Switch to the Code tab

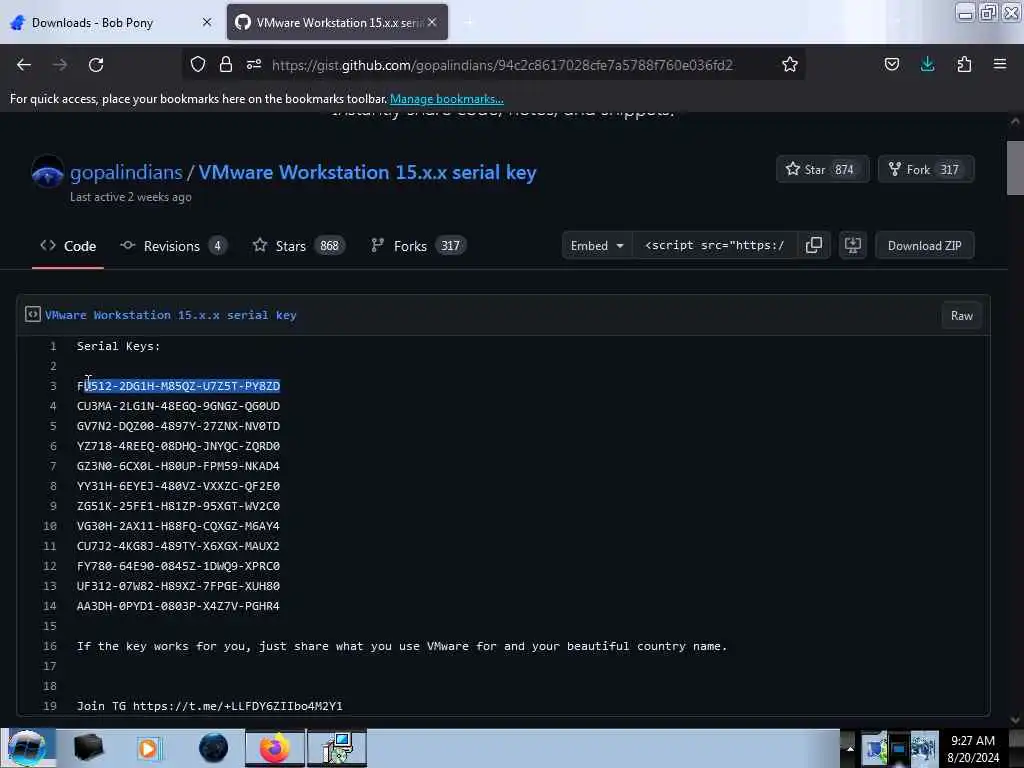coord(68,246)
